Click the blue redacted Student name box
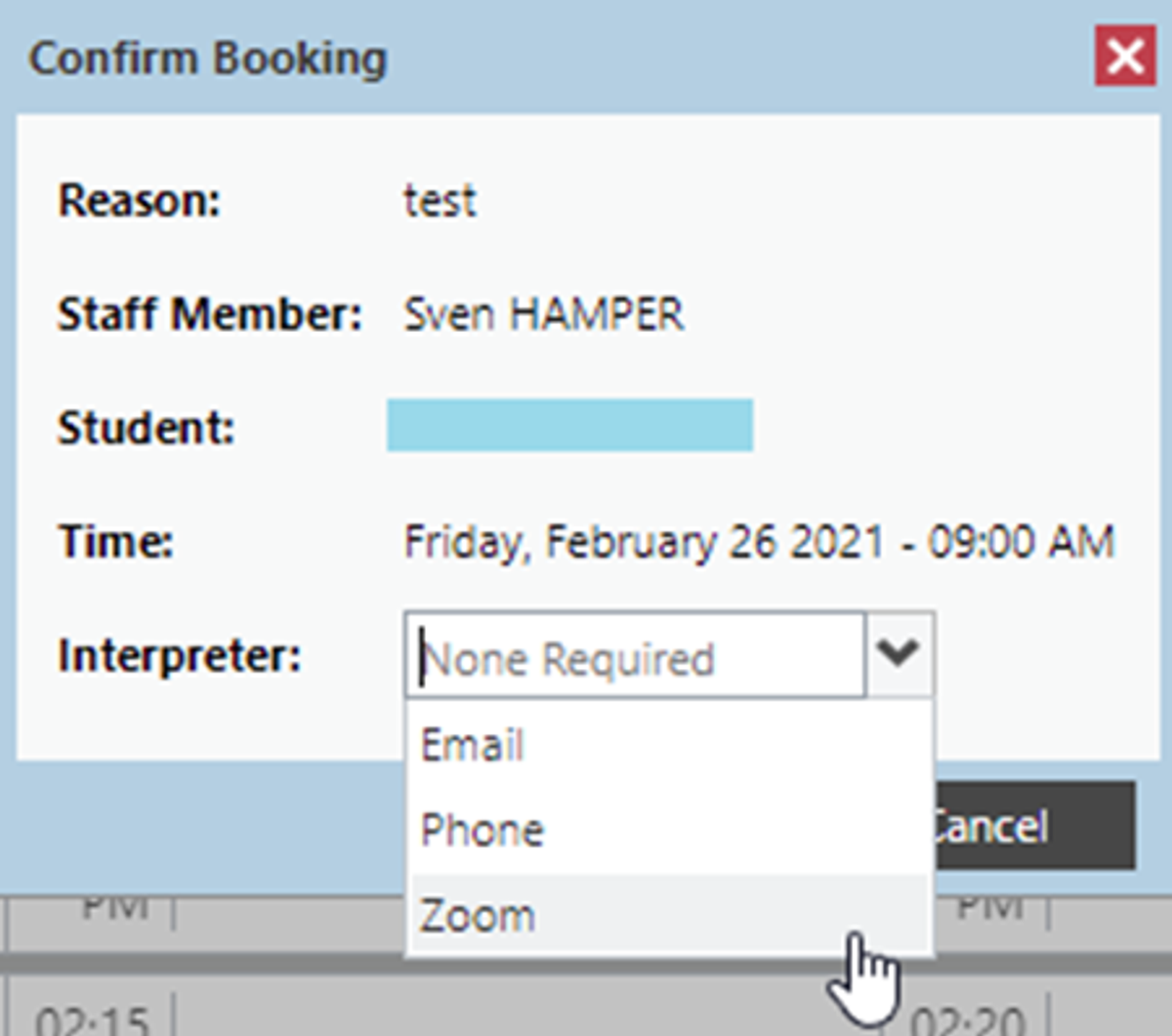Image resolution: width=1172 pixels, height=1036 pixels. [569, 426]
